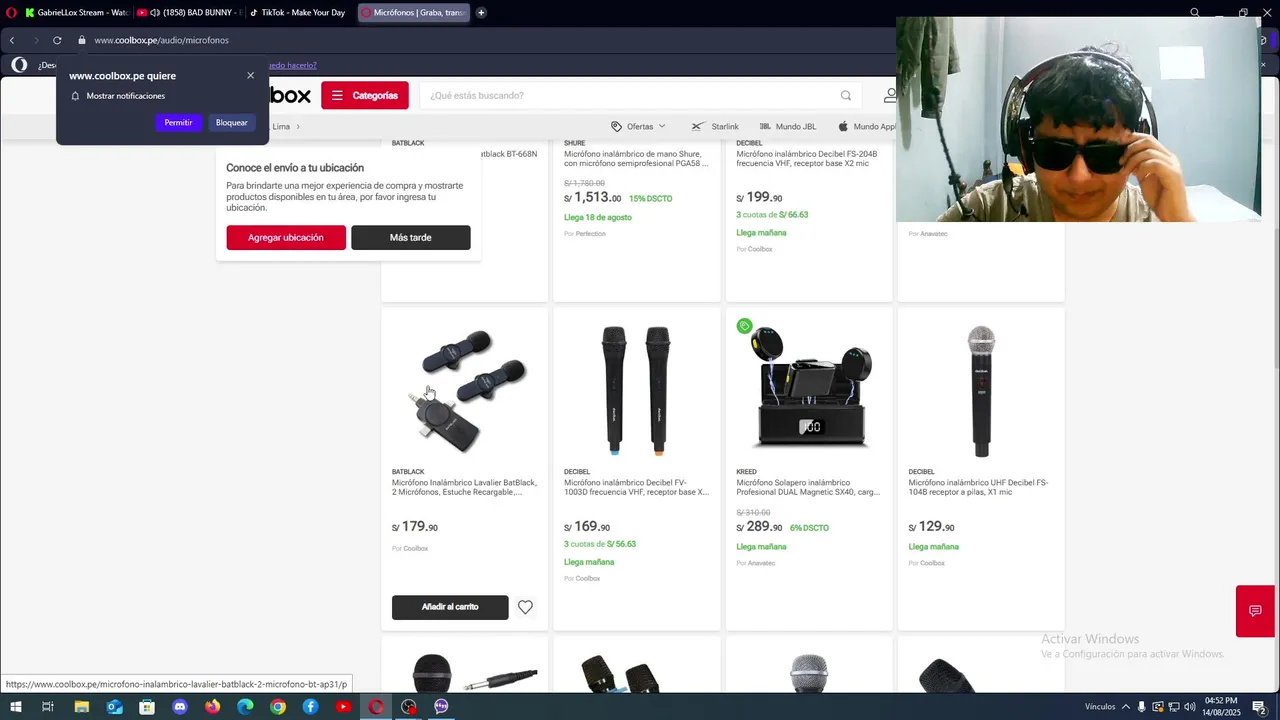This screenshot has width=1280, height=720.
Task: Open Decibel FV-1003D dual mic image
Action: click(x=636, y=390)
